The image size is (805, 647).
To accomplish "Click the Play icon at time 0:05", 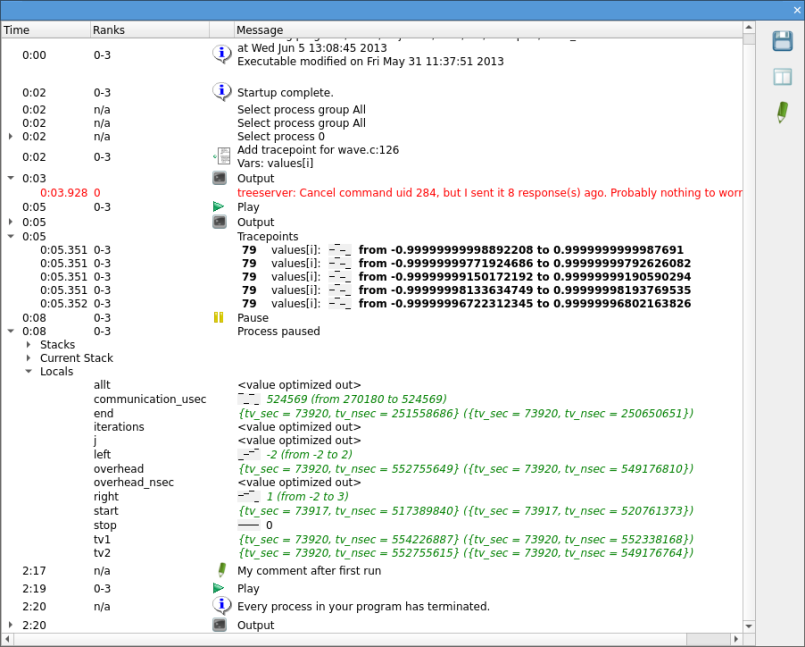I will click(221, 207).
